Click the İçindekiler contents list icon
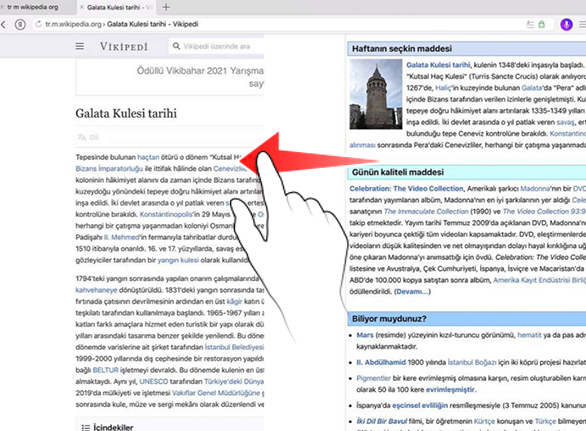The width and height of the screenshot is (586, 431). pyautogui.click(x=86, y=427)
